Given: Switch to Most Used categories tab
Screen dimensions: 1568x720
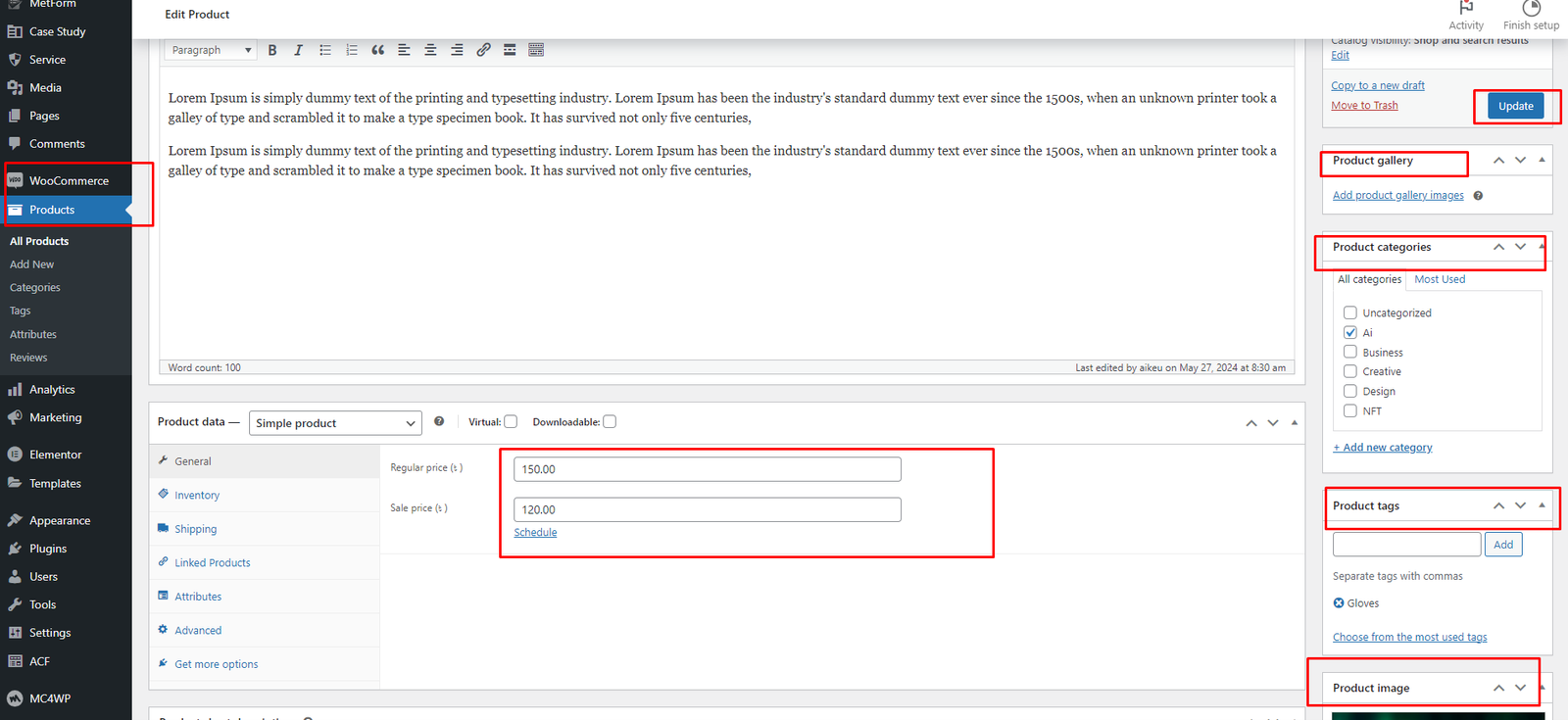Looking at the screenshot, I should click(1440, 279).
